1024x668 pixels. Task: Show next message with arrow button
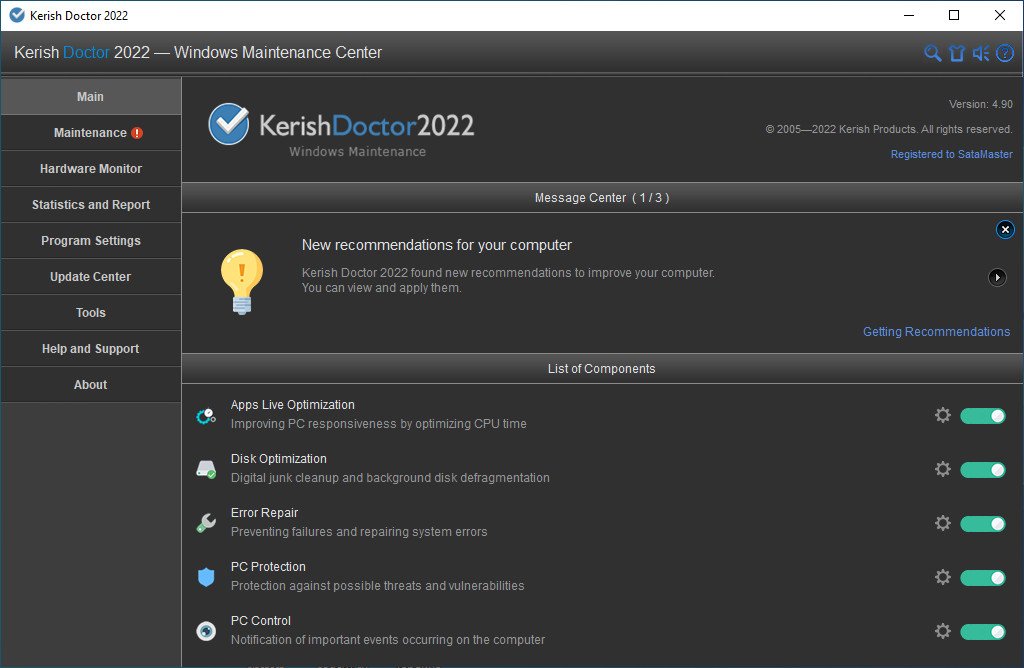[997, 277]
